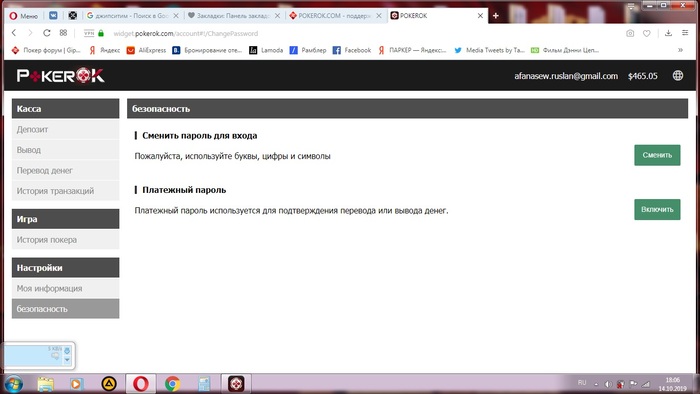Open the AIMP taskbar icon

coord(108,383)
